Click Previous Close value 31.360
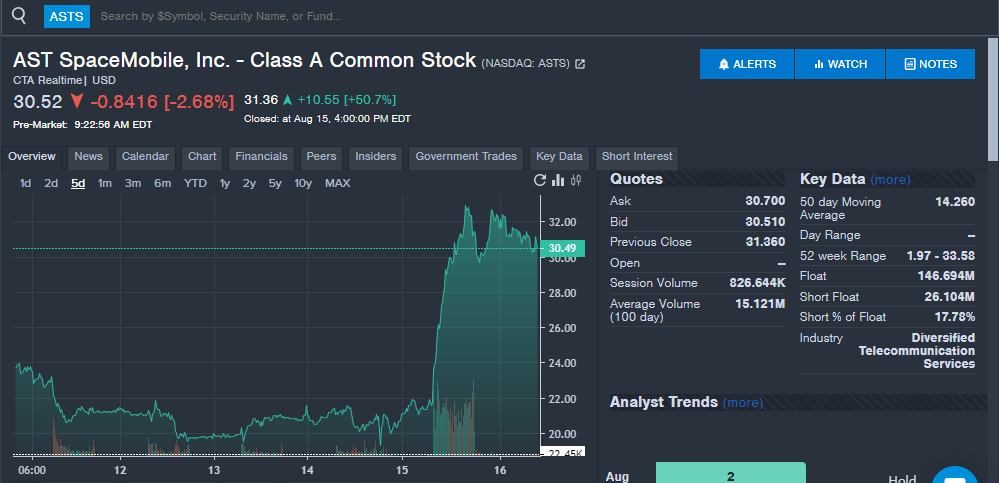 [x=765, y=242]
